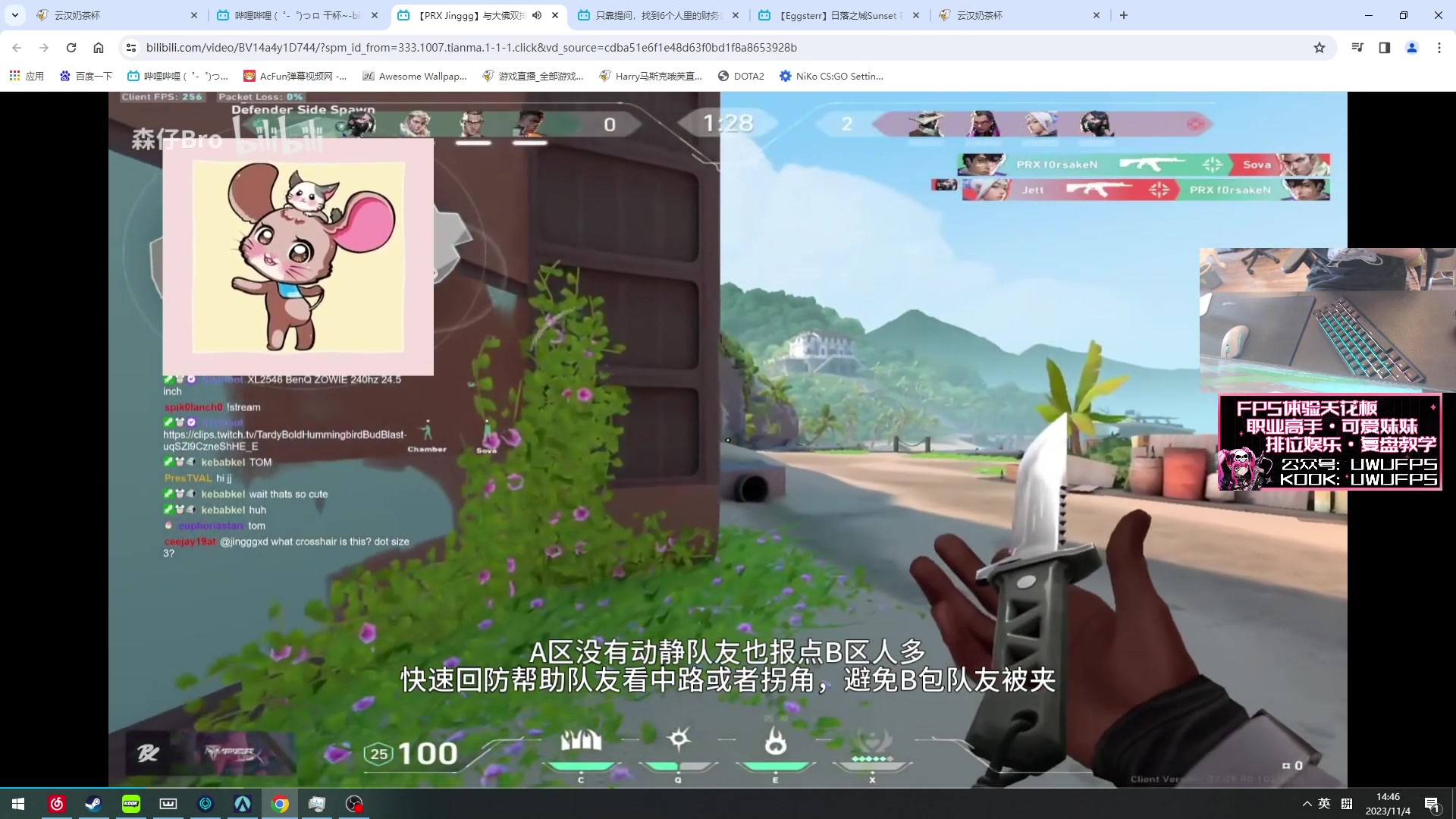Open the KOOK app from taskbar
The width and height of the screenshot is (1456, 819).
click(131, 804)
